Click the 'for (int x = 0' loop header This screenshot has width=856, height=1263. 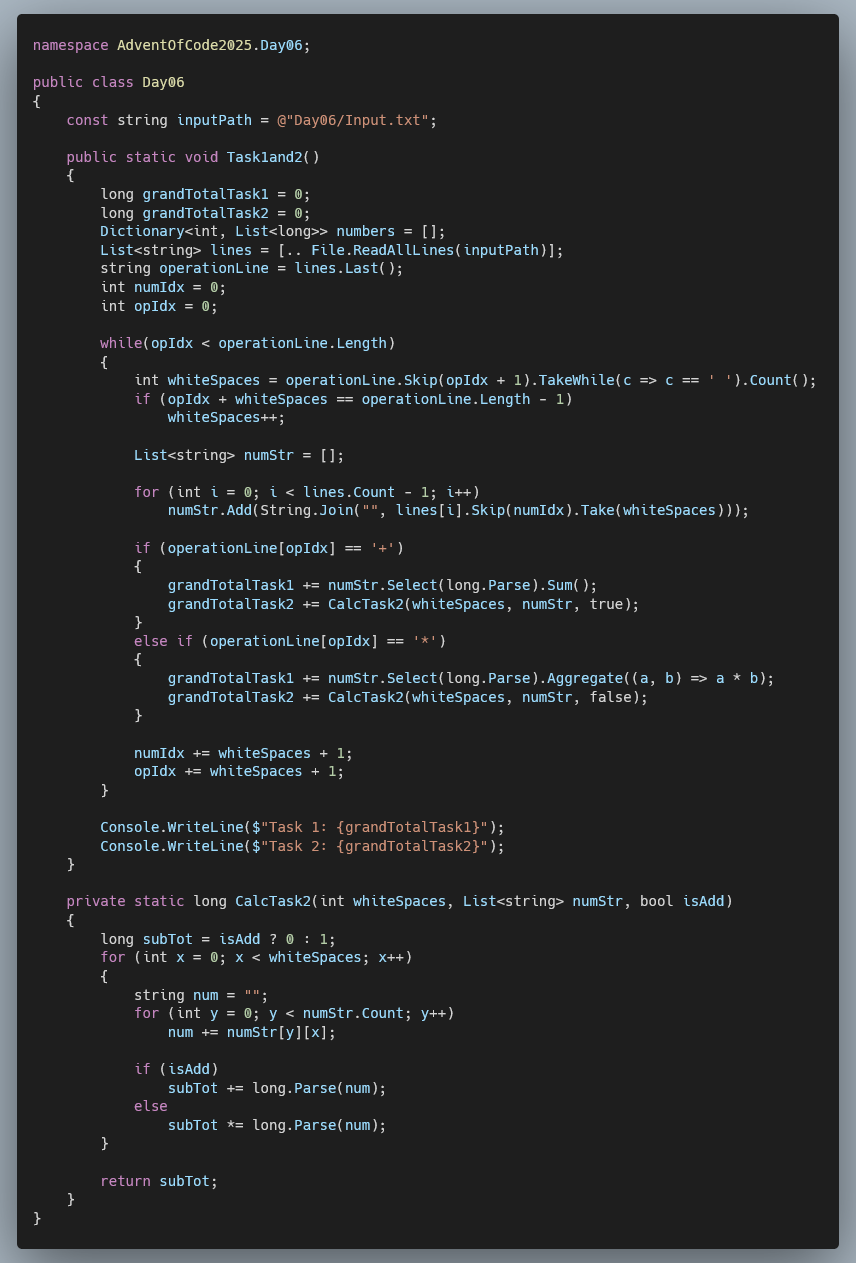click(256, 957)
